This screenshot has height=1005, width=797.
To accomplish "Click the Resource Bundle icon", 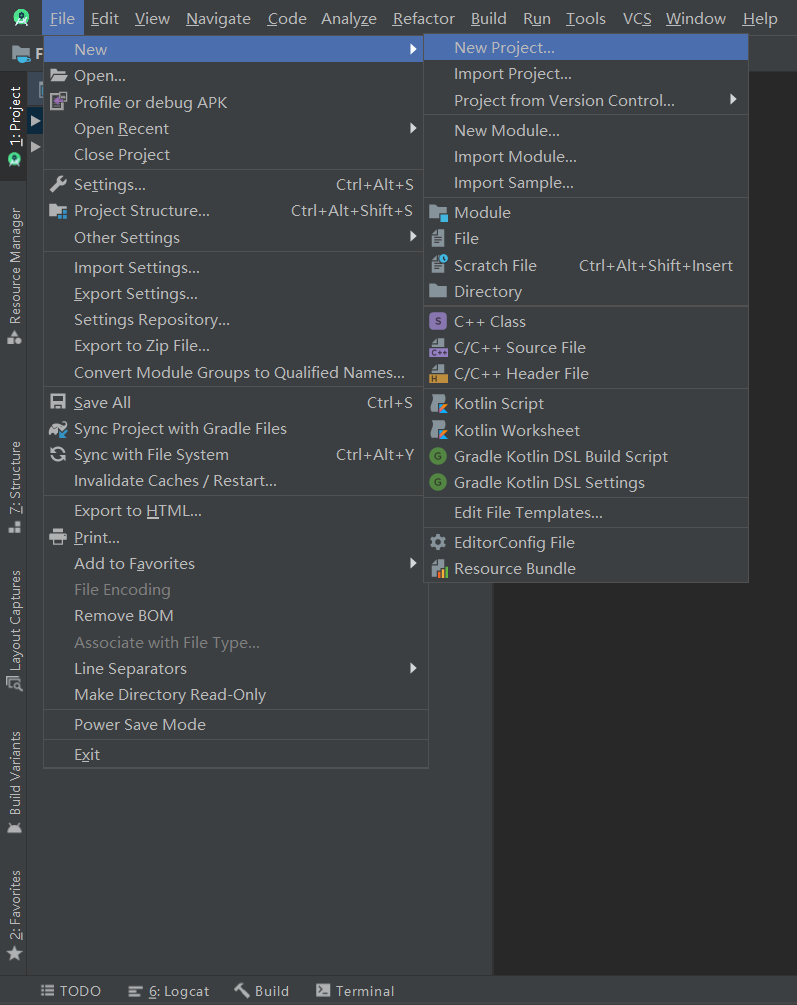I will coord(439,569).
